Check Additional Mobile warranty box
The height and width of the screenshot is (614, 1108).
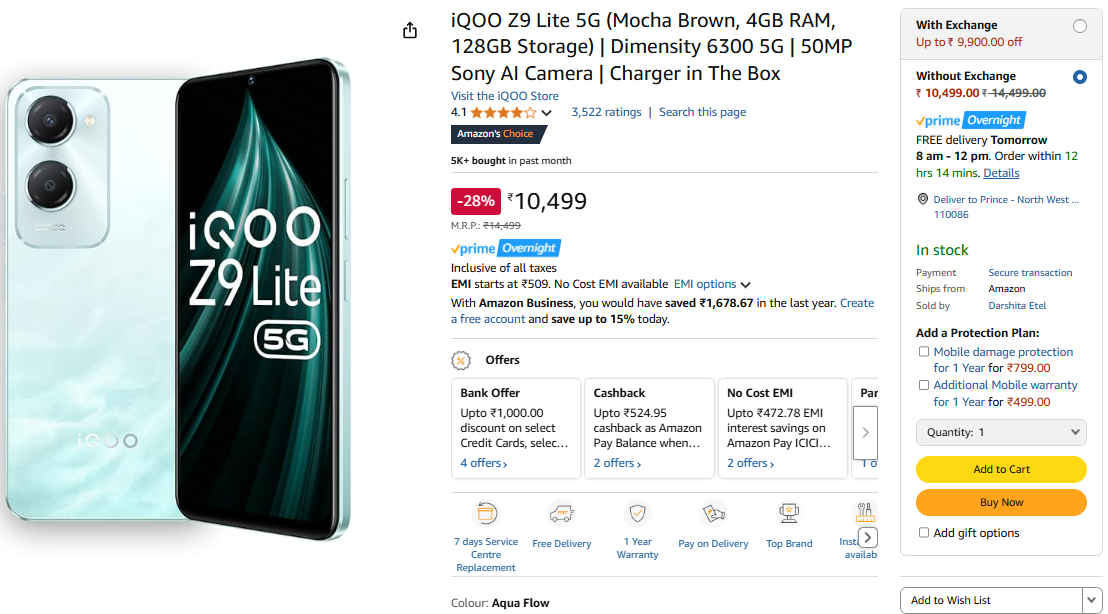tap(924, 385)
